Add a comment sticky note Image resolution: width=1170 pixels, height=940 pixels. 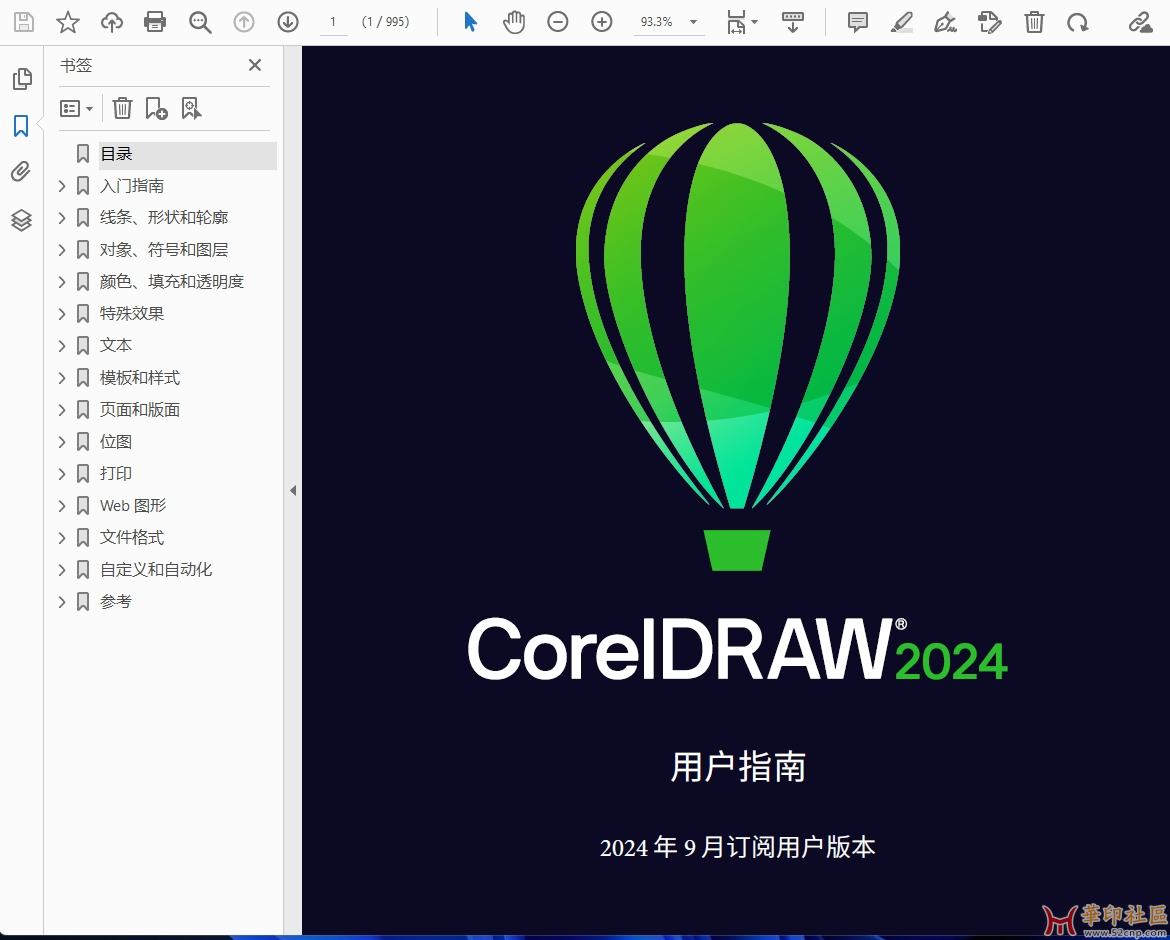[858, 22]
